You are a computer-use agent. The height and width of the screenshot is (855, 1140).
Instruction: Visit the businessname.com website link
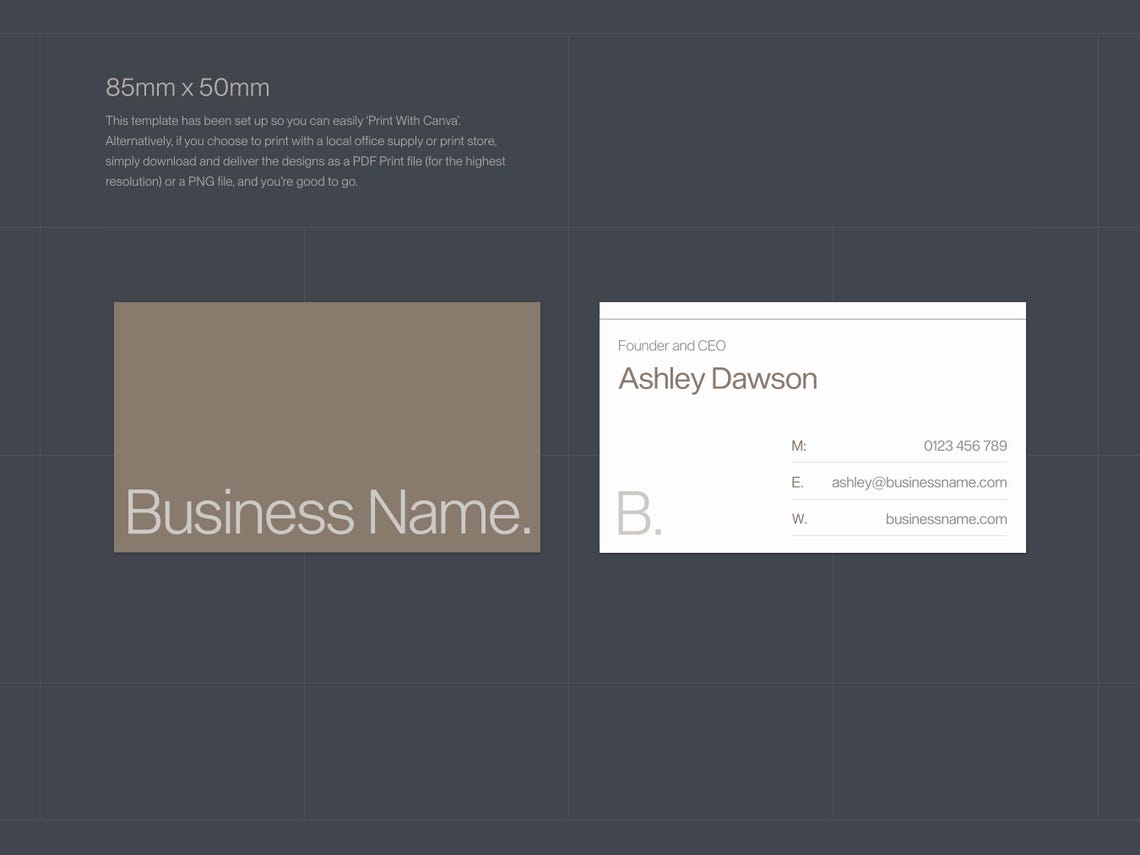point(946,518)
